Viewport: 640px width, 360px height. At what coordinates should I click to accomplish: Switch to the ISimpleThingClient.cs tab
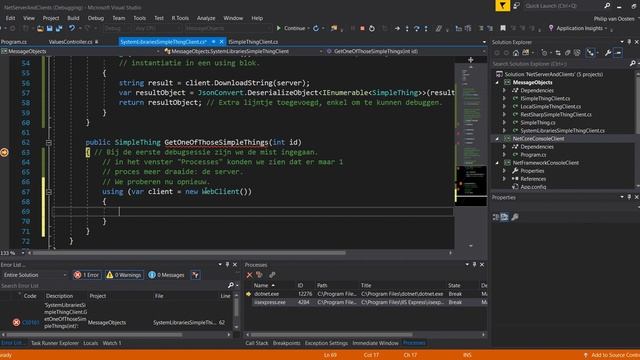pos(253,42)
